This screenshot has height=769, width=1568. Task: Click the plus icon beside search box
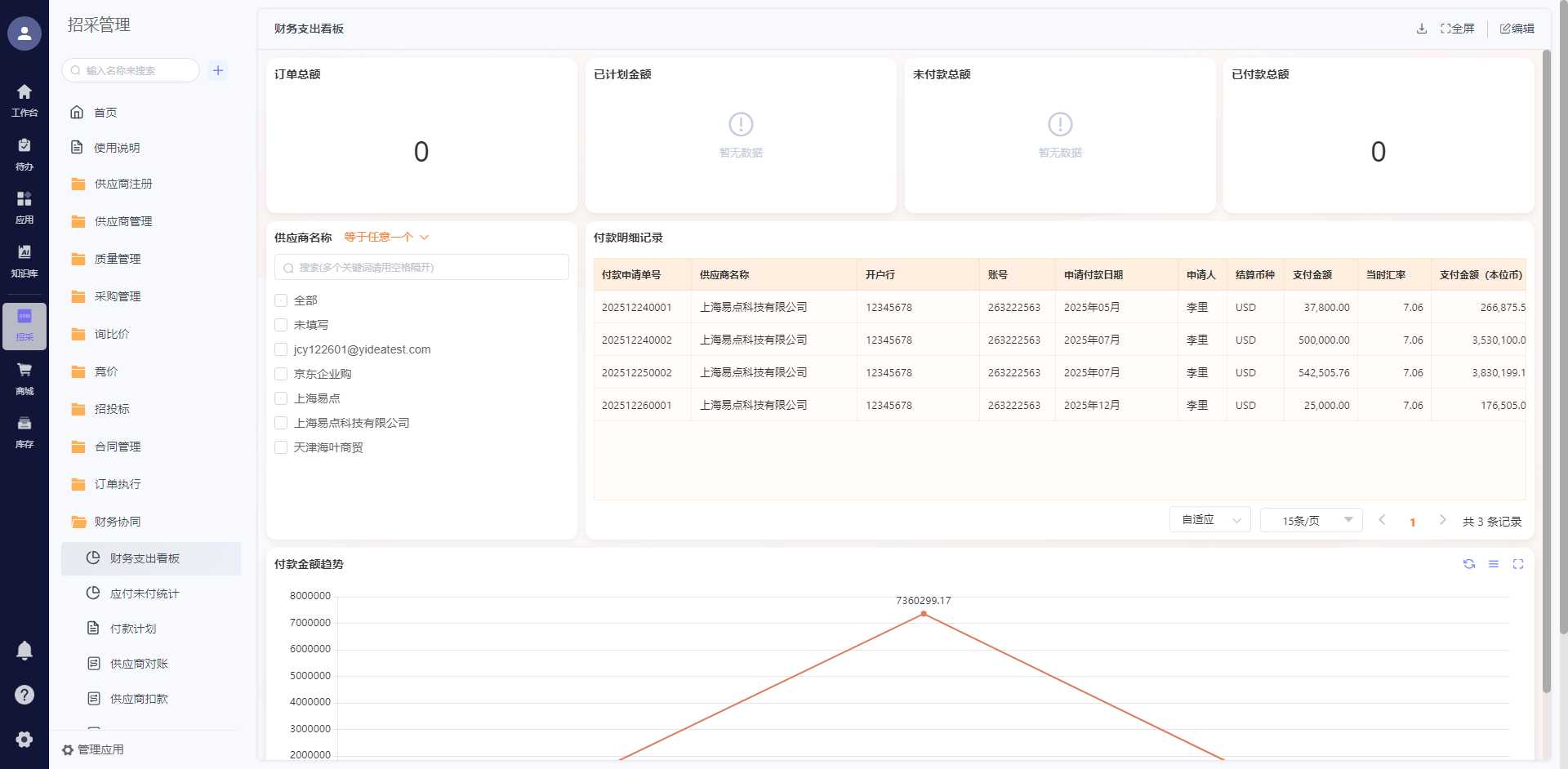point(218,70)
